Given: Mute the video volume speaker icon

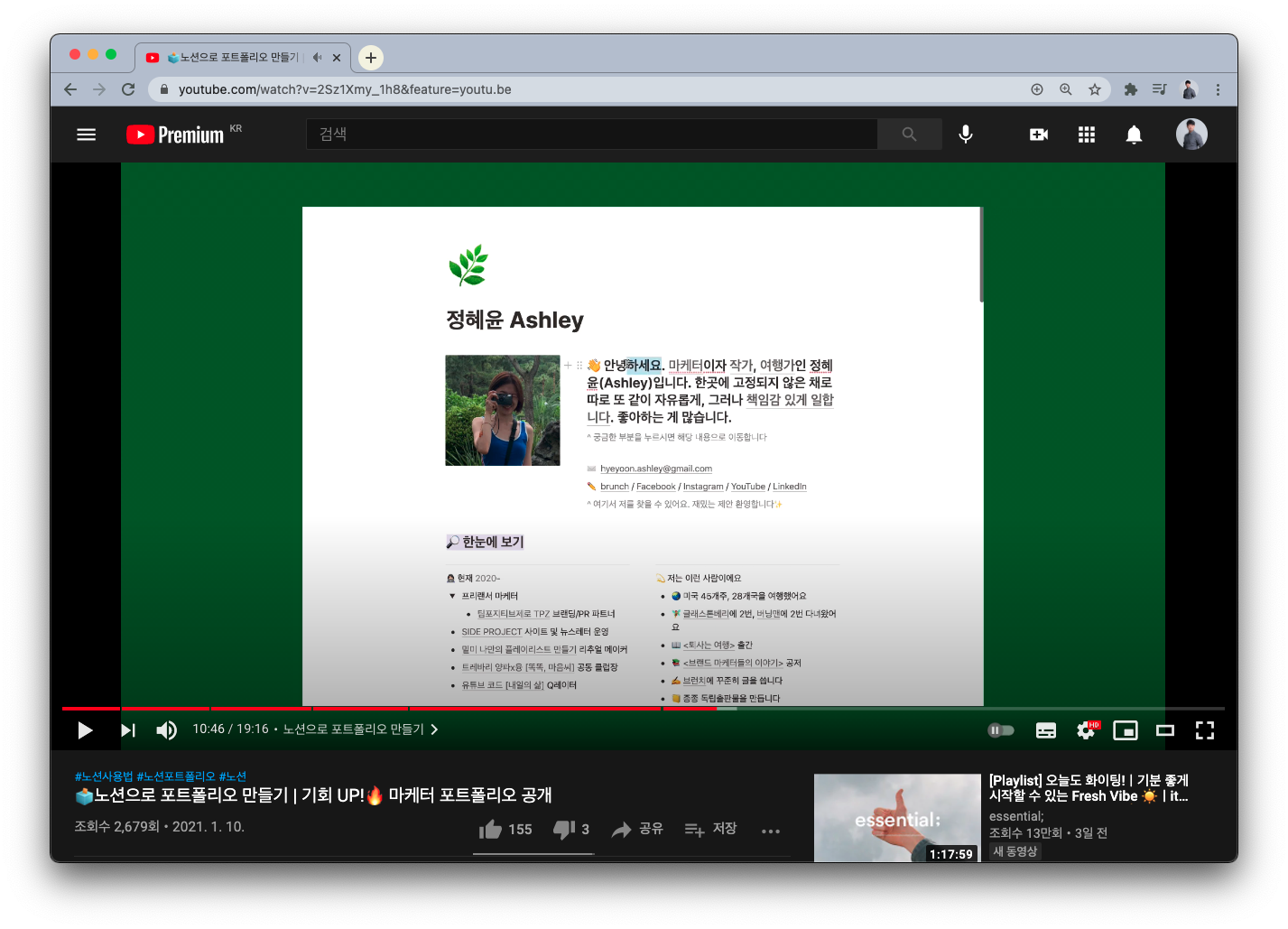Looking at the screenshot, I should point(166,730).
